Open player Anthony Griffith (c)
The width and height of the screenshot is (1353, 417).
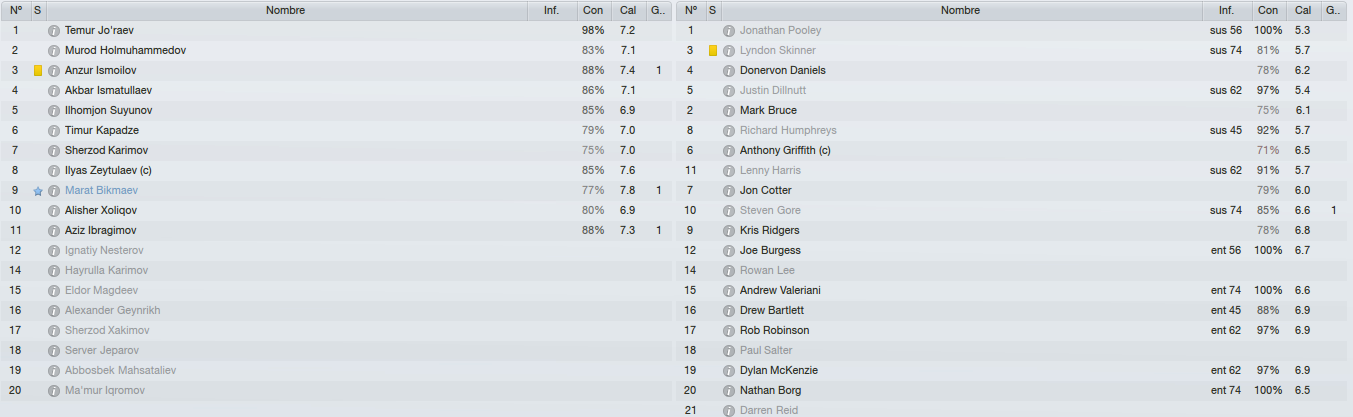point(785,151)
